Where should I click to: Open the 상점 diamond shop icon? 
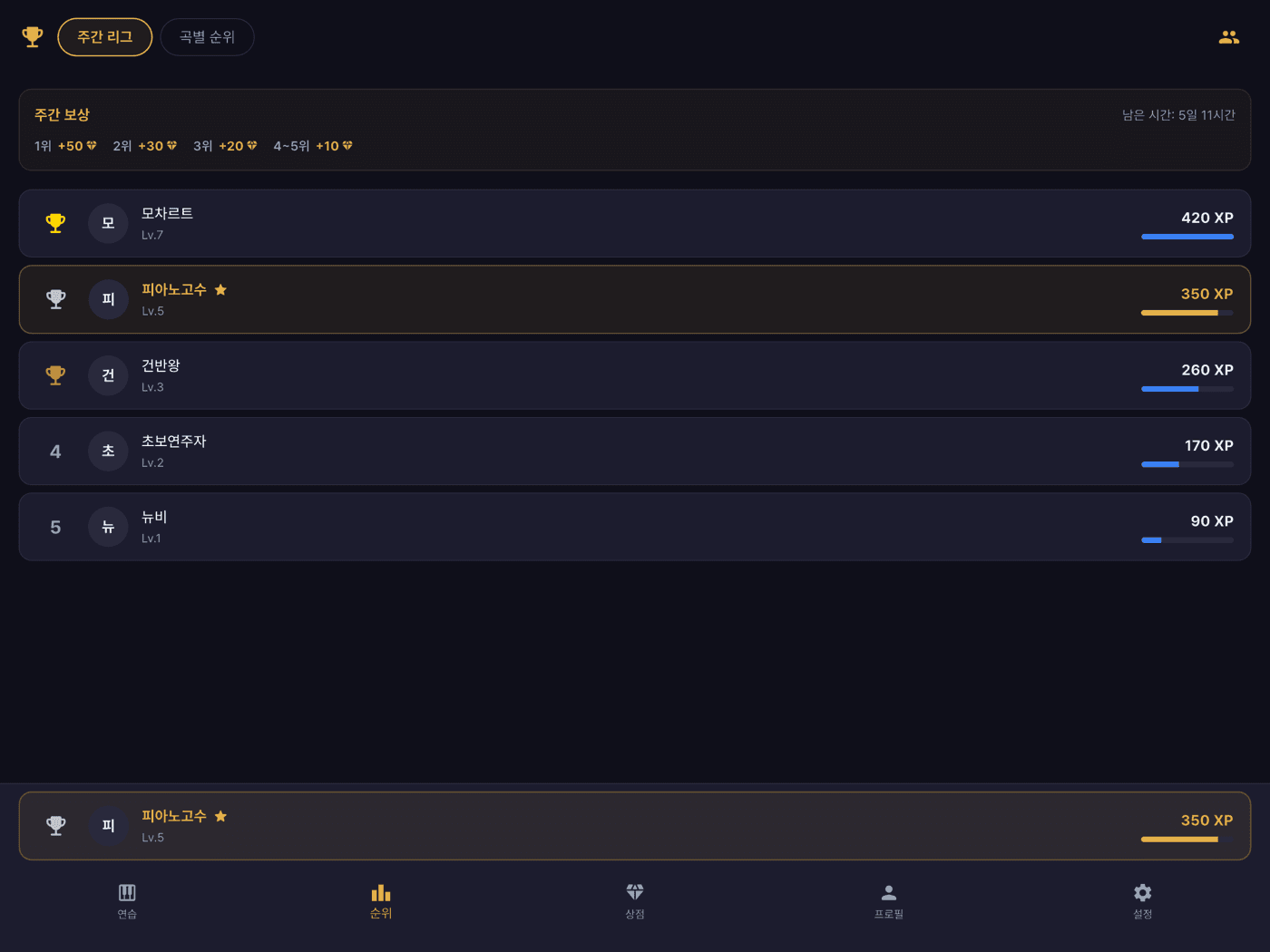[x=635, y=892]
